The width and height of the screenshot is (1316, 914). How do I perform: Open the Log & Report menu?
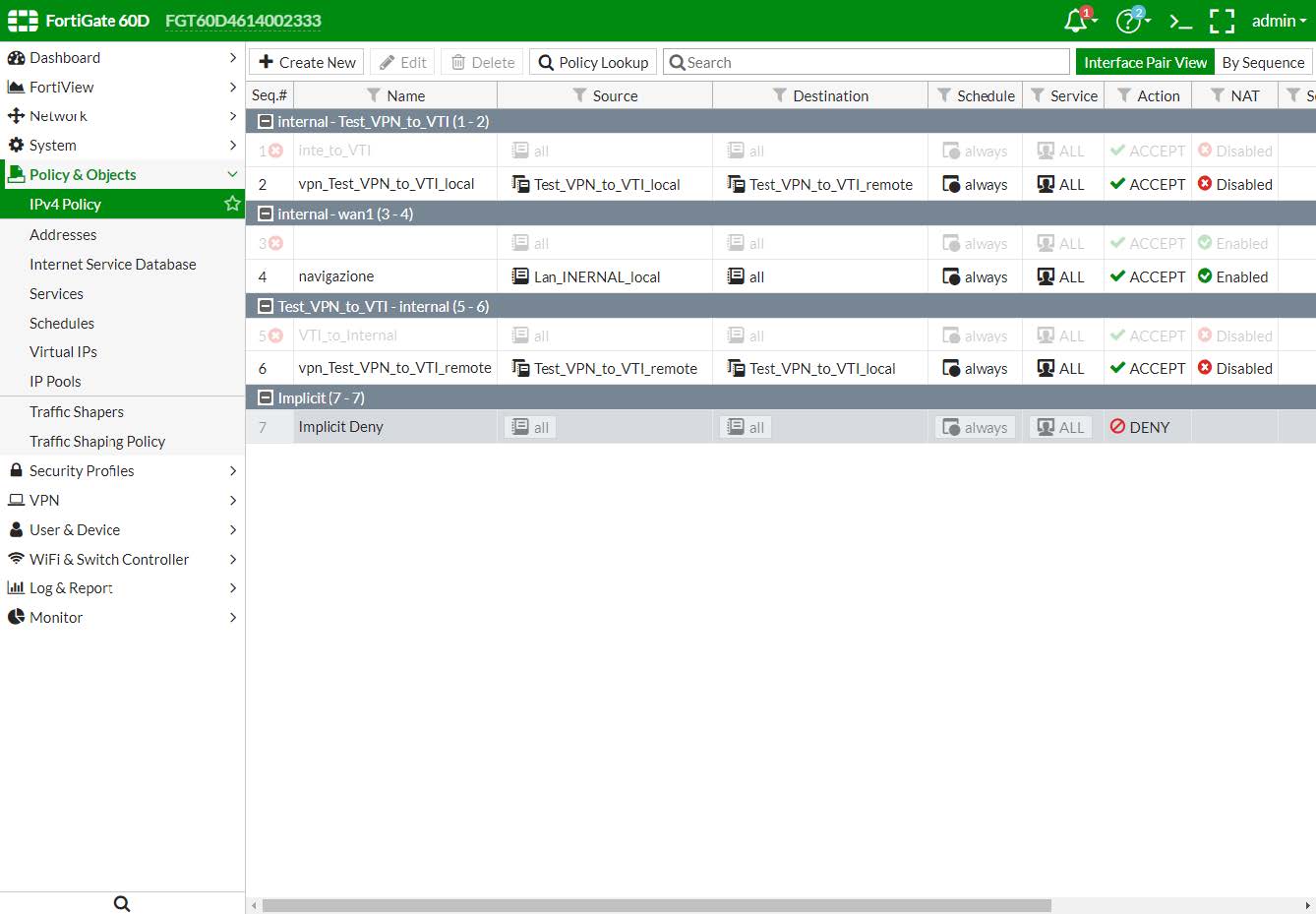(122, 588)
